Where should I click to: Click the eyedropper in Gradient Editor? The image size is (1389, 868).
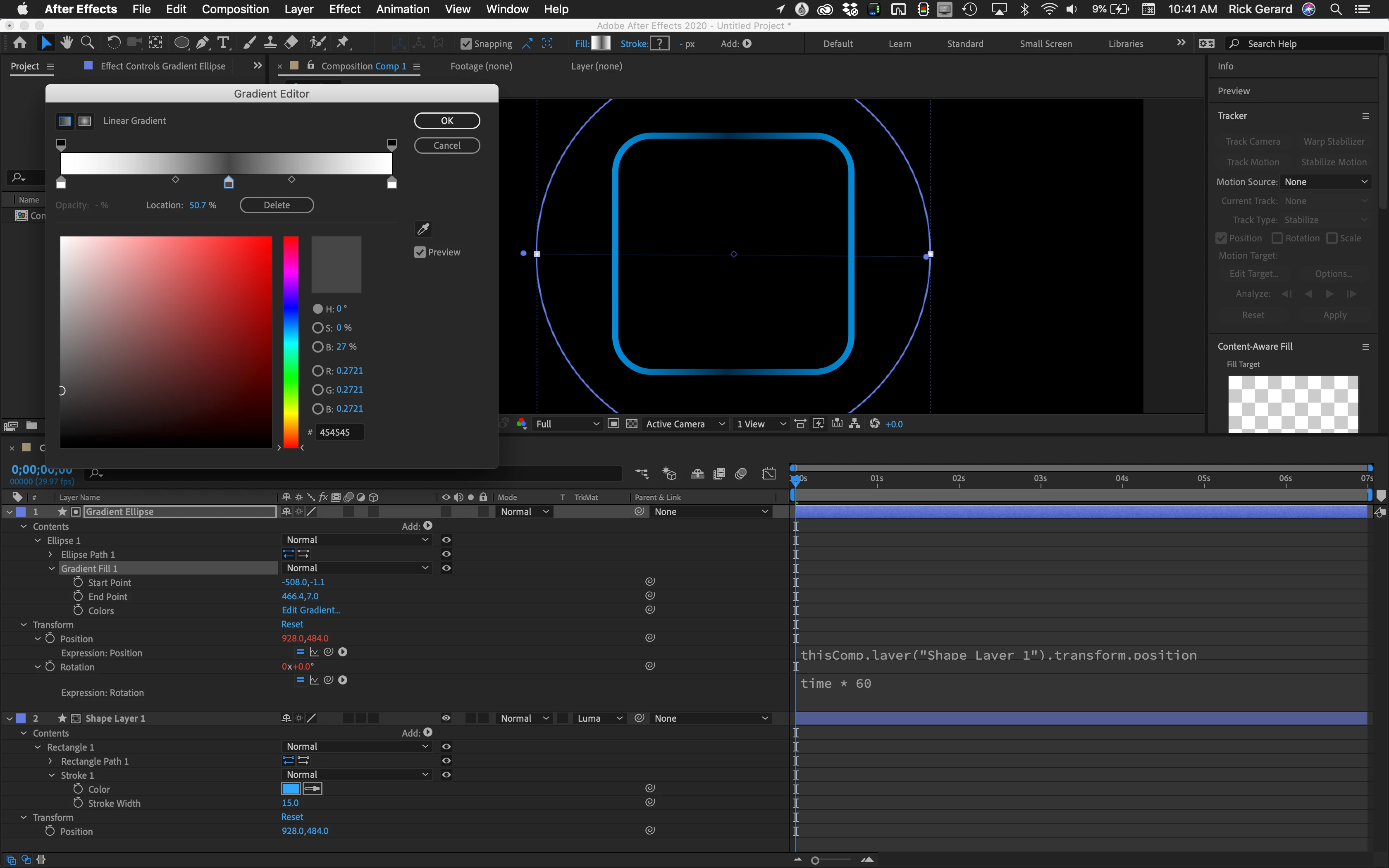pos(423,229)
